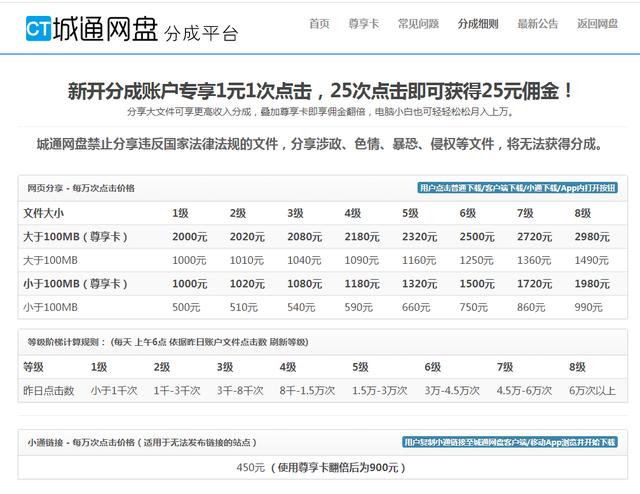The width and height of the screenshot is (640, 494).
Task: Click the 1490元 price cell
Action: click(592, 260)
